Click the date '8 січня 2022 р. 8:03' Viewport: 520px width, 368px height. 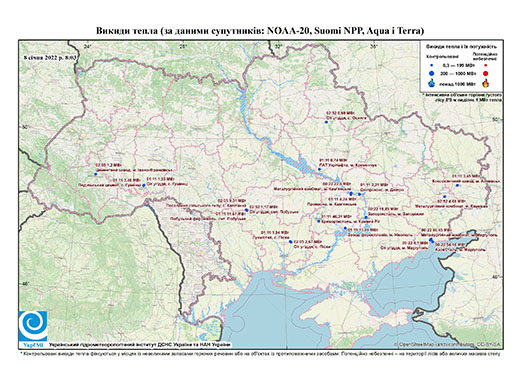(50, 57)
